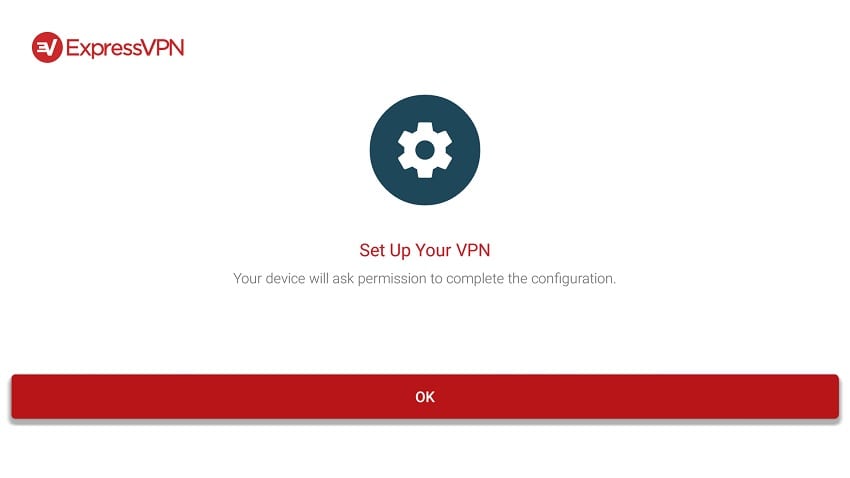Click the ExpressVPN wordmark text
Viewport: 850px width, 478px height.
tap(125, 48)
